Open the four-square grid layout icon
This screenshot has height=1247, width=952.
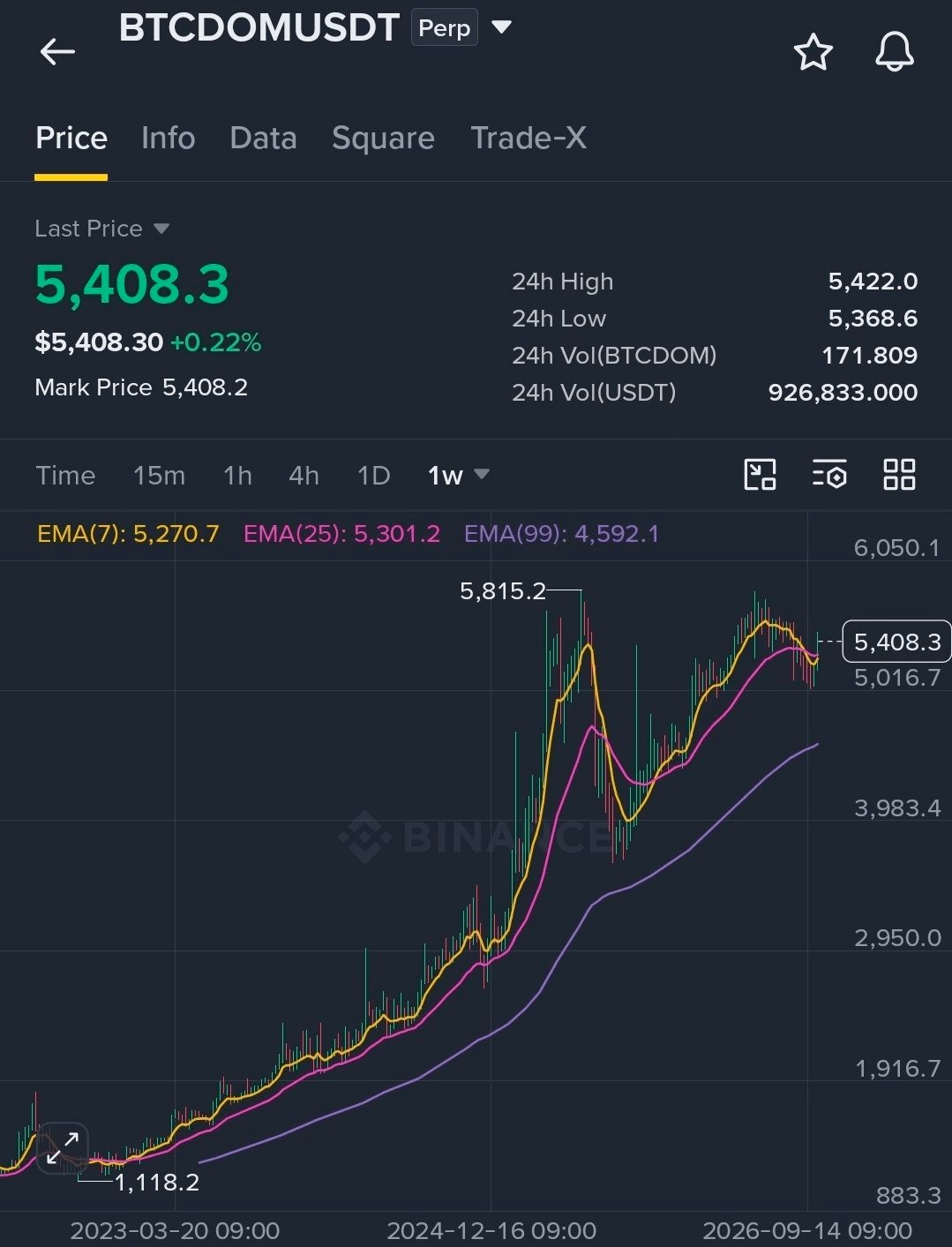[899, 475]
